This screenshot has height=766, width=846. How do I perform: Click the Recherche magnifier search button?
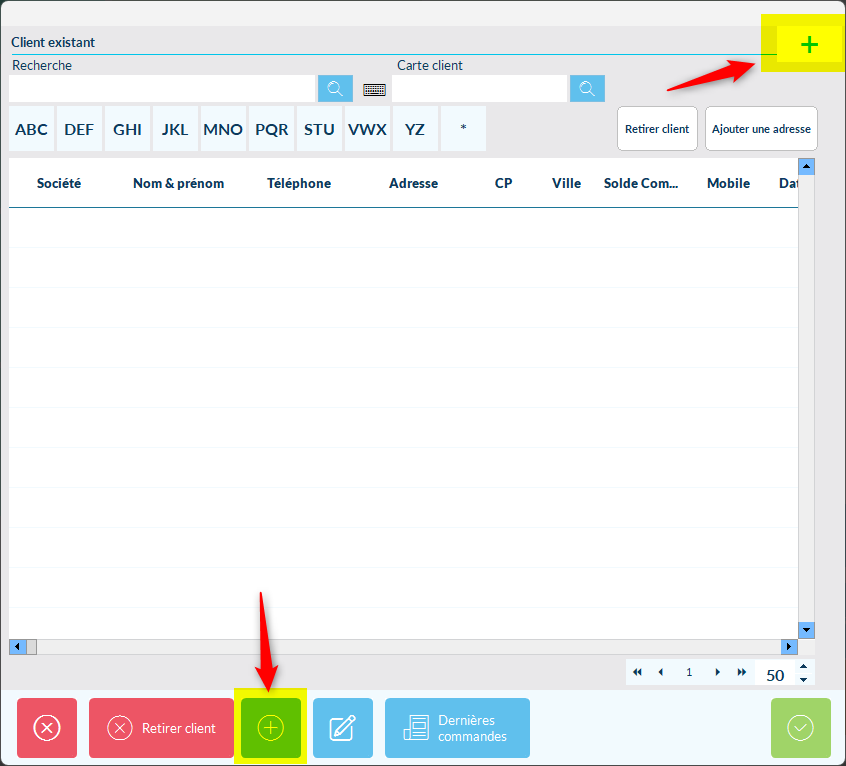click(x=335, y=88)
